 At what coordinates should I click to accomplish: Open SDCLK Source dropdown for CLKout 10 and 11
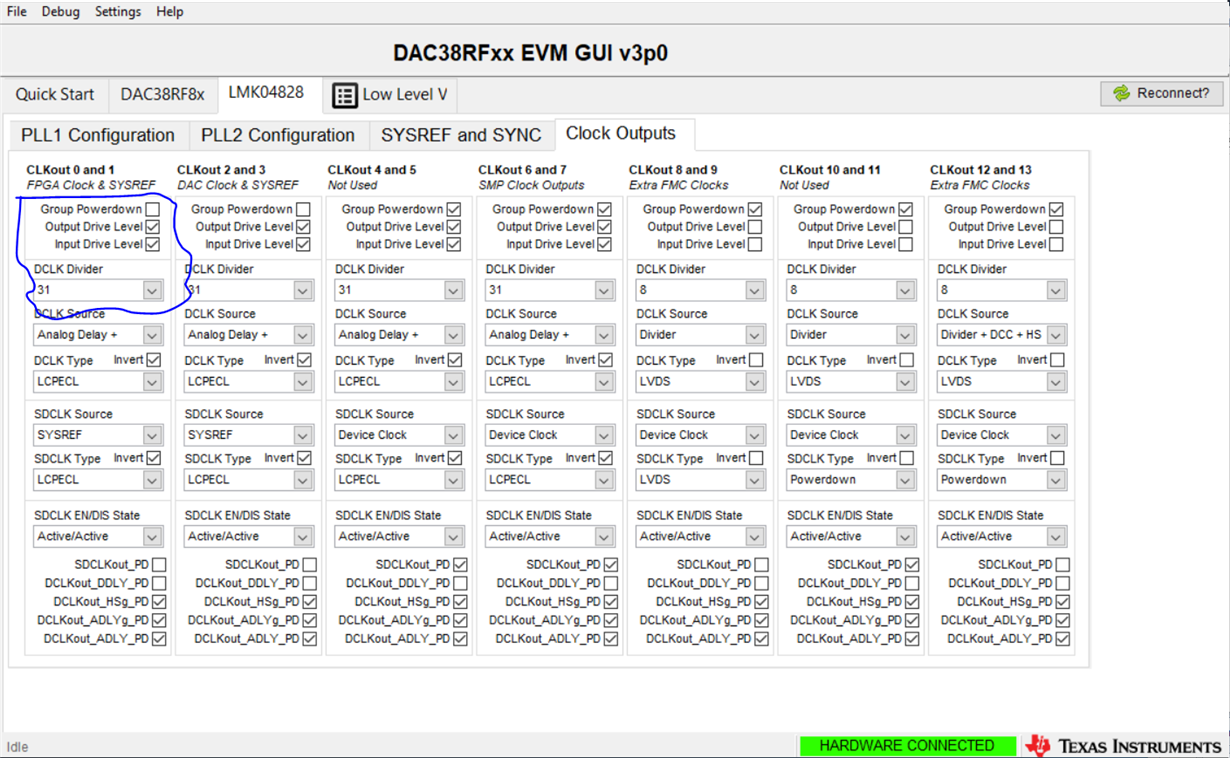click(x=850, y=435)
